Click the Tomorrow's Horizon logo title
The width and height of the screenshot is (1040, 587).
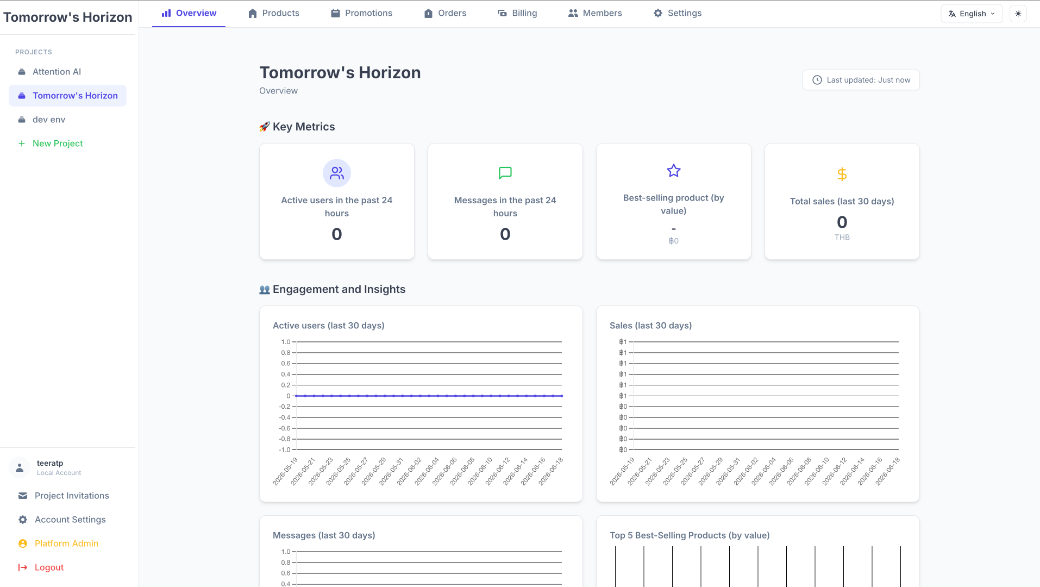click(68, 17)
